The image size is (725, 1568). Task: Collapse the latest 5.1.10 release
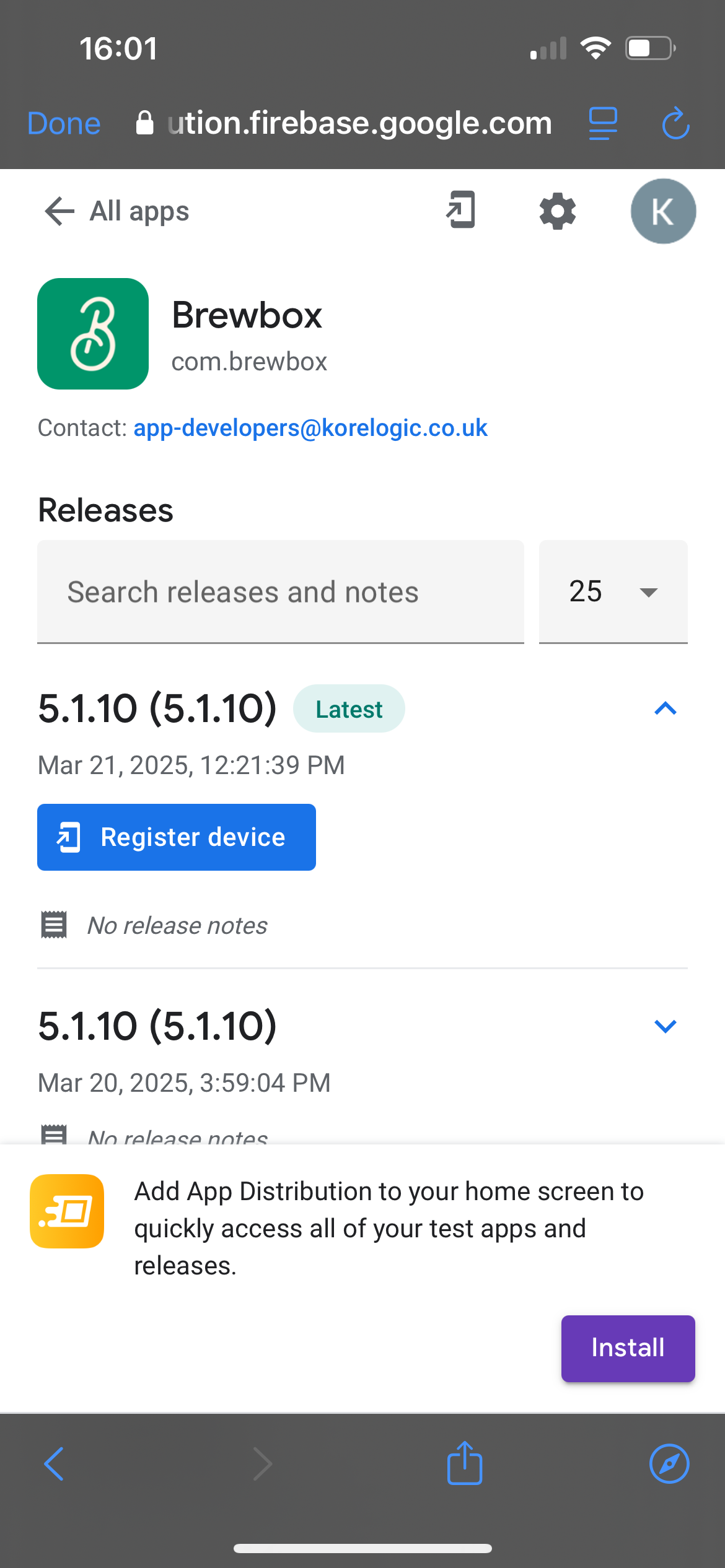pos(665,708)
